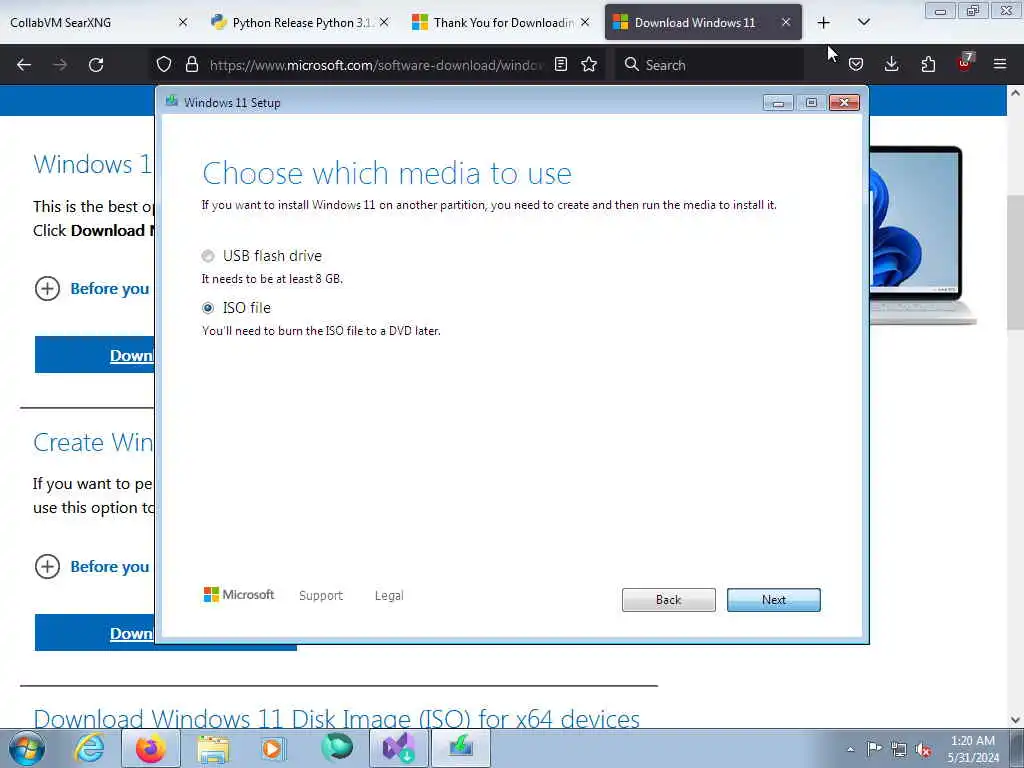Close the Thank You for Downloading tab
Image resolution: width=1024 pixels, height=768 pixels.
(x=585, y=22)
